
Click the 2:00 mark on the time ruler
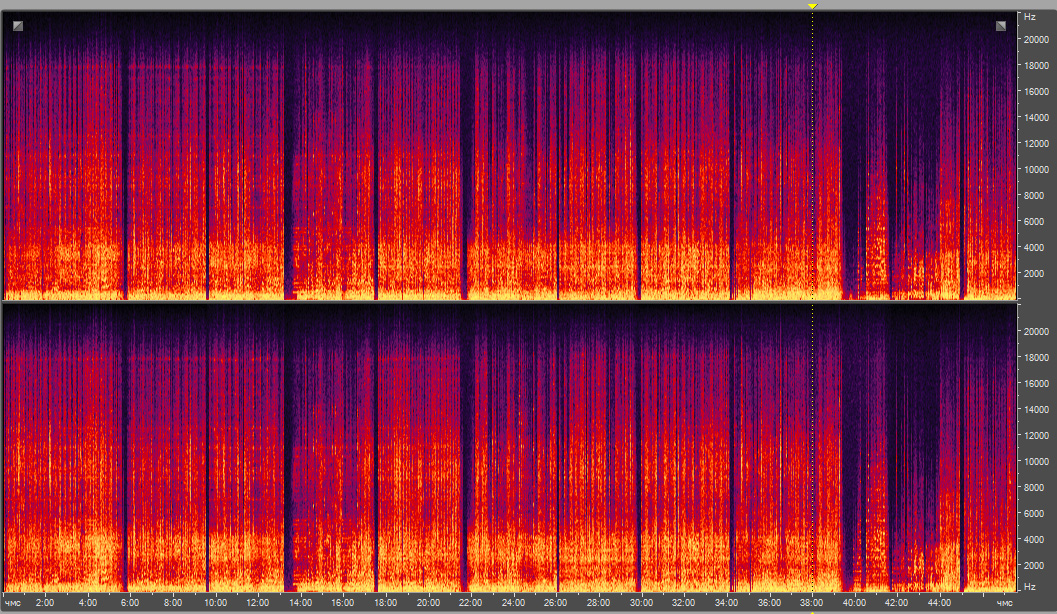pyautogui.click(x=45, y=603)
